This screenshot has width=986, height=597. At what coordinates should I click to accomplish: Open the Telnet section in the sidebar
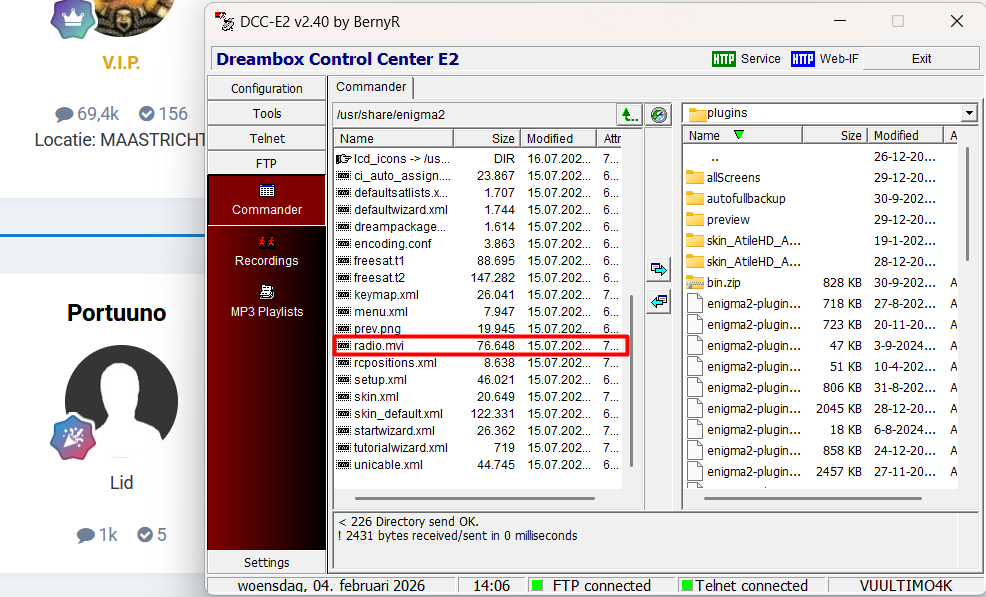pyautogui.click(x=266, y=137)
